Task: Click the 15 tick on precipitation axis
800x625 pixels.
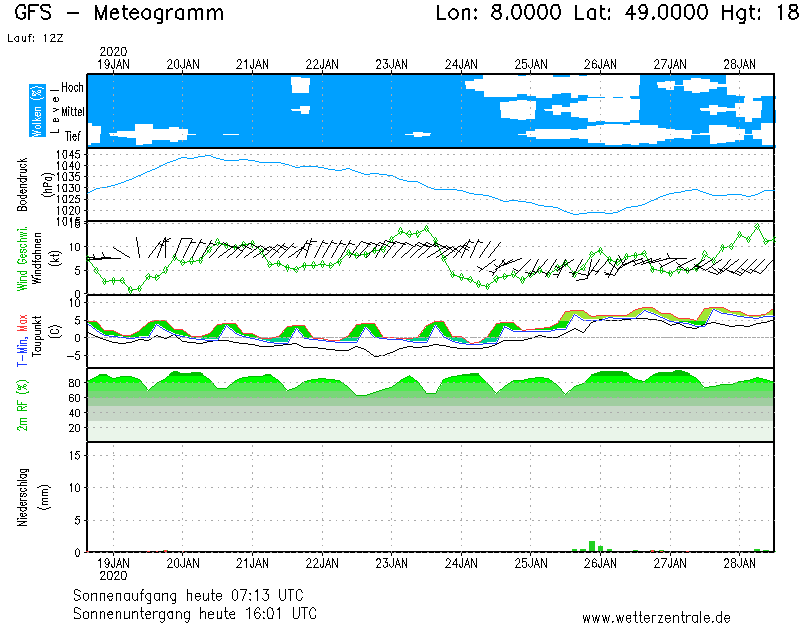Action: click(x=74, y=455)
